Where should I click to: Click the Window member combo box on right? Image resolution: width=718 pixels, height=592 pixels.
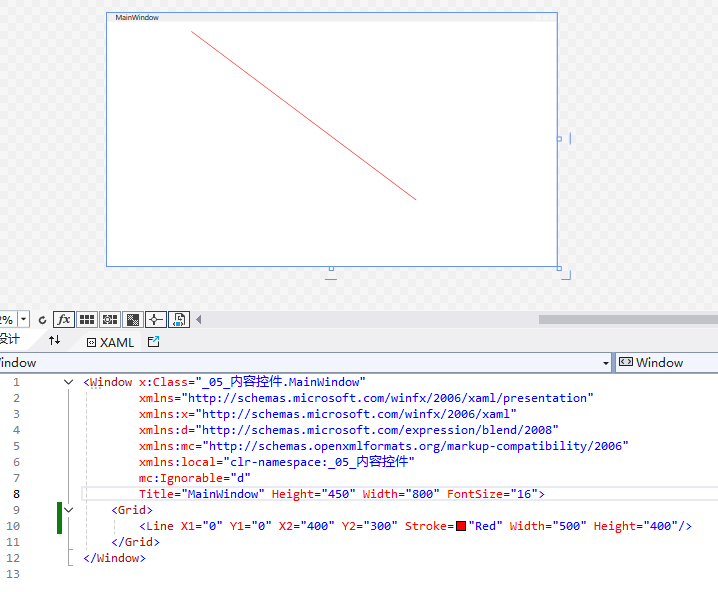pos(665,363)
